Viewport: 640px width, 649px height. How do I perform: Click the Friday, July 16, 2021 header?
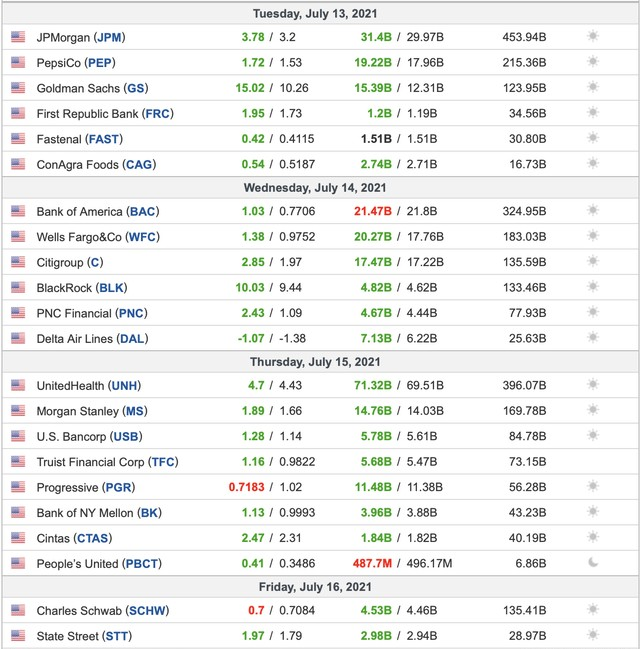315,587
